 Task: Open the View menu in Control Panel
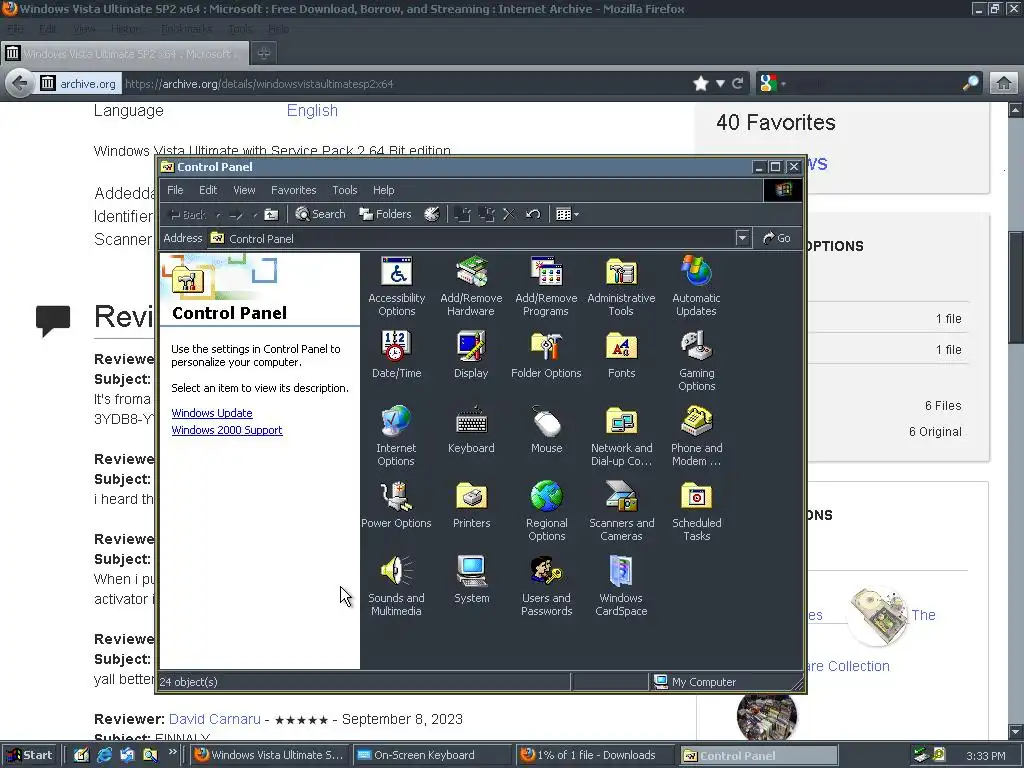(244, 190)
